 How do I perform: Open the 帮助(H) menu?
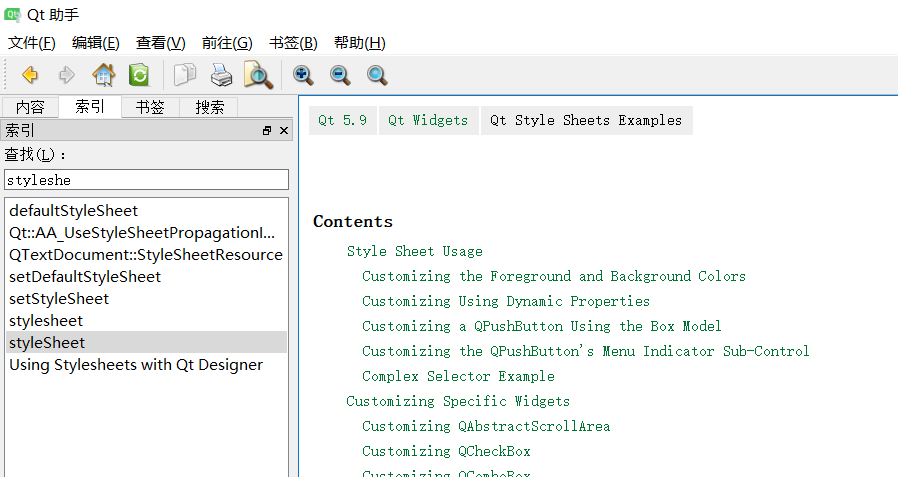click(360, 43)
